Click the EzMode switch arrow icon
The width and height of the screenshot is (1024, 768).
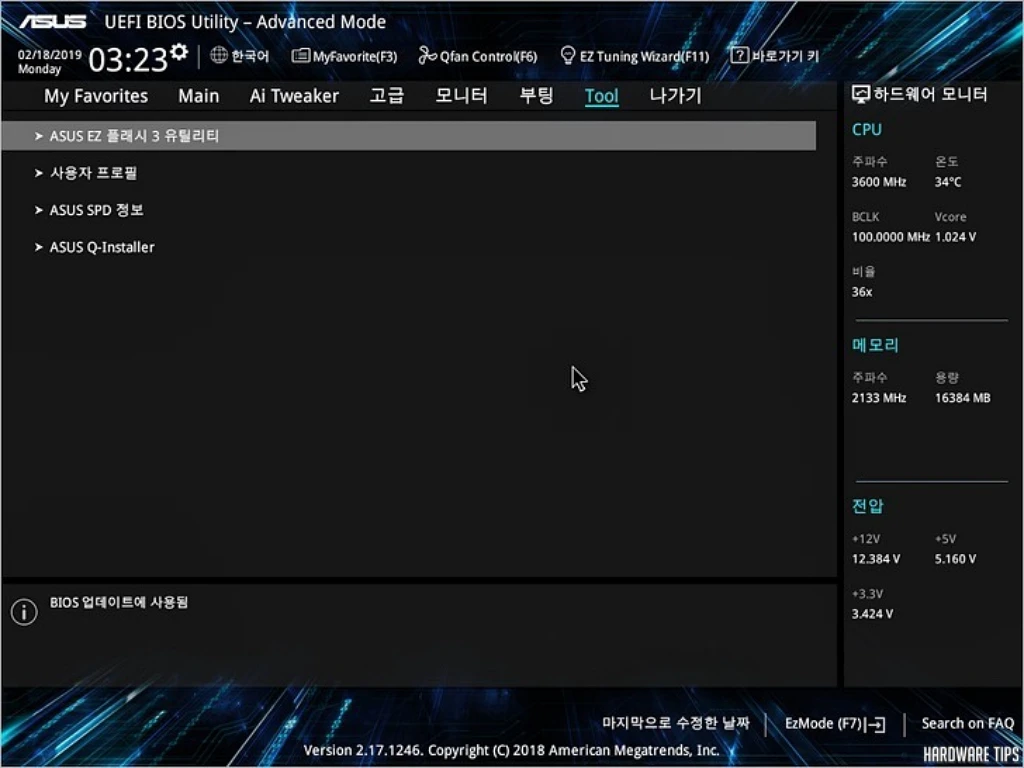pyautogui.click(x=874, y=724)
